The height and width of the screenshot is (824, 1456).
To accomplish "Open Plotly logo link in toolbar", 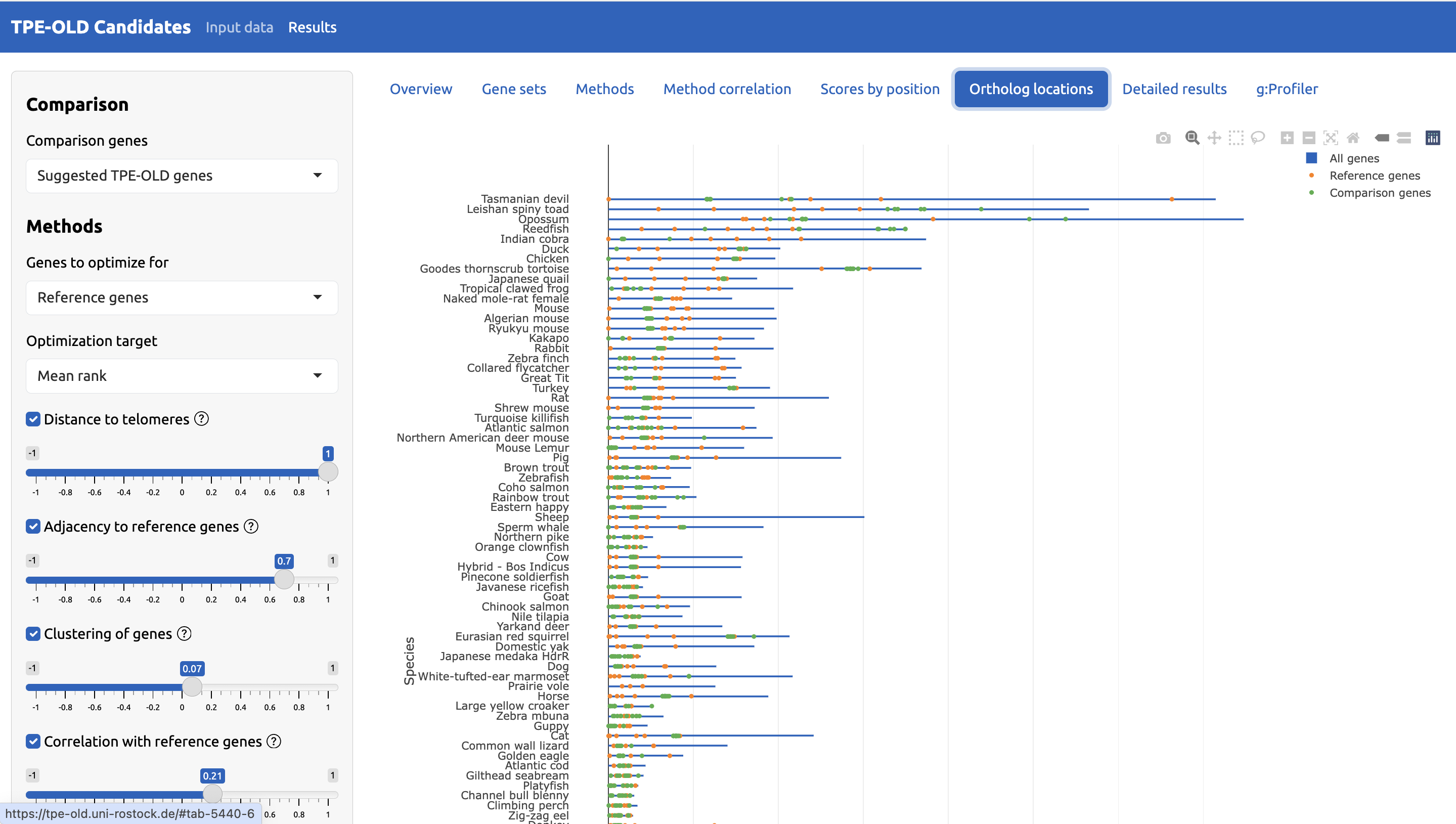I will [x=1432, y=138].
